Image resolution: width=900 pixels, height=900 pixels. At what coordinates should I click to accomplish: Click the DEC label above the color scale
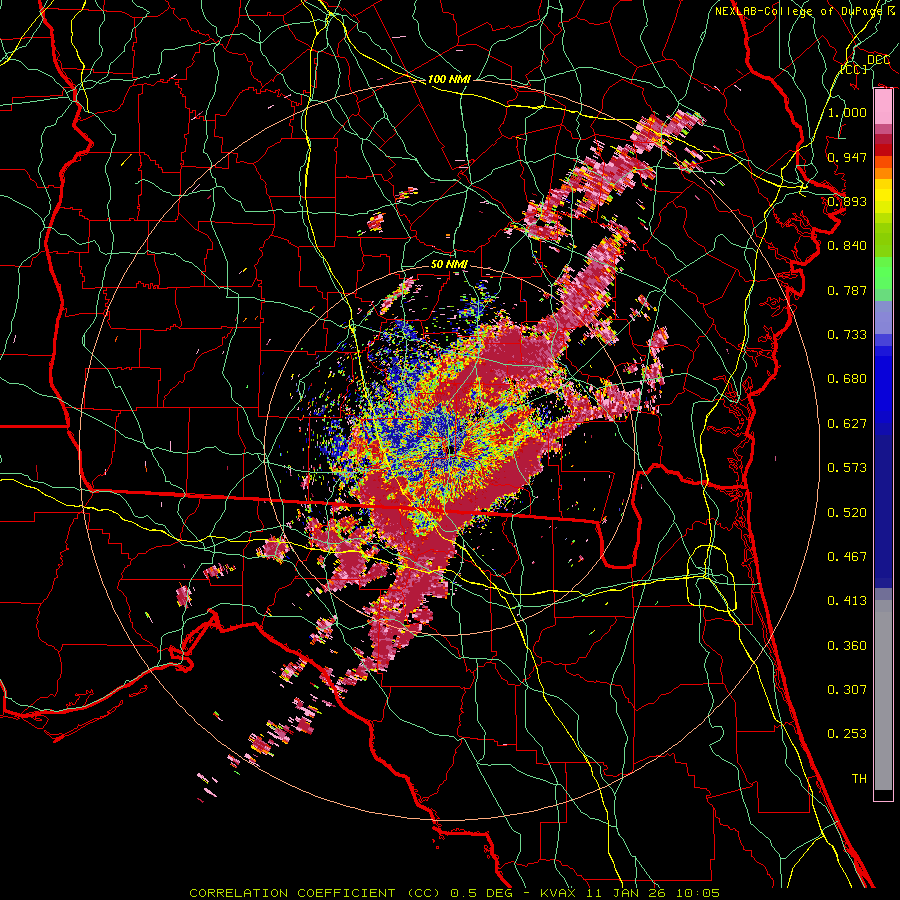click(x=878, y=60)
